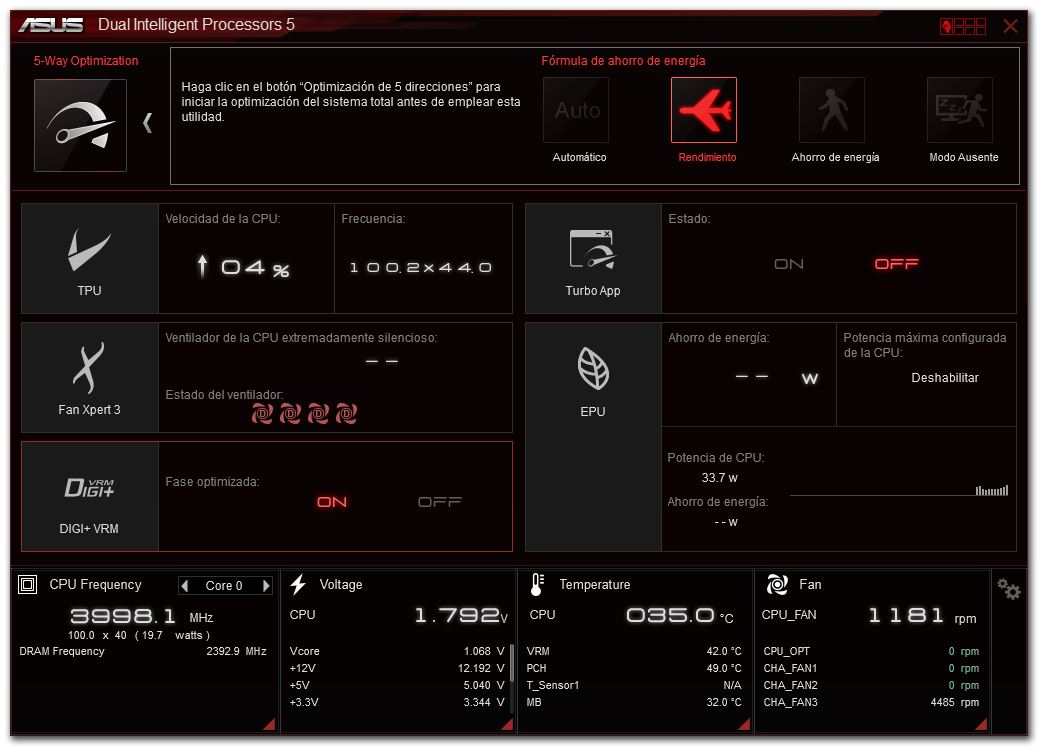The width and height of the screenshot is (1043, 755).
Task: Open the DIGI+ VRM module
Action: coord(90,496)
